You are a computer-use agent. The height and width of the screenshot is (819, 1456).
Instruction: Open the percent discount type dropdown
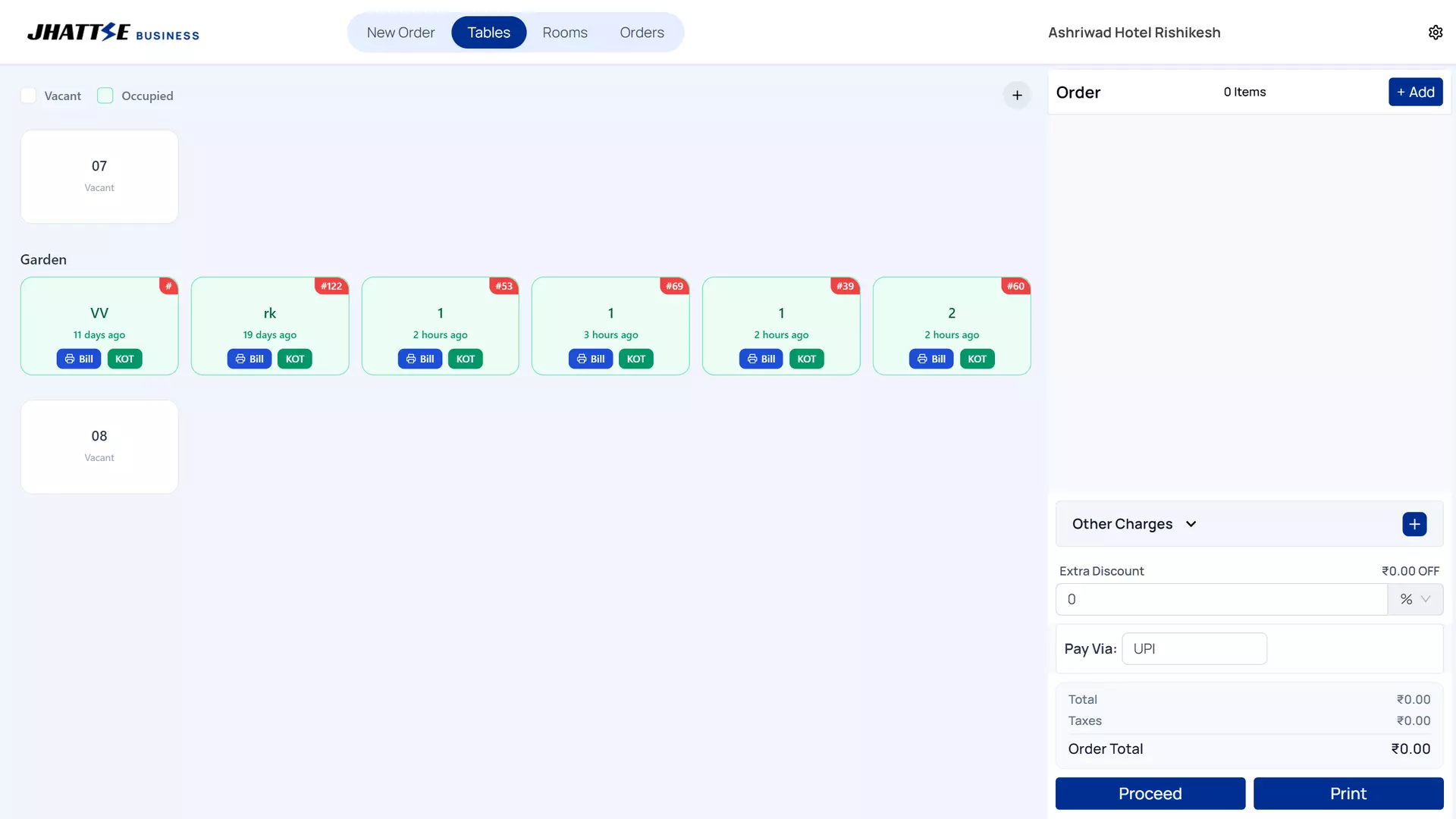pyautogui.click(x=1415, y=599)
